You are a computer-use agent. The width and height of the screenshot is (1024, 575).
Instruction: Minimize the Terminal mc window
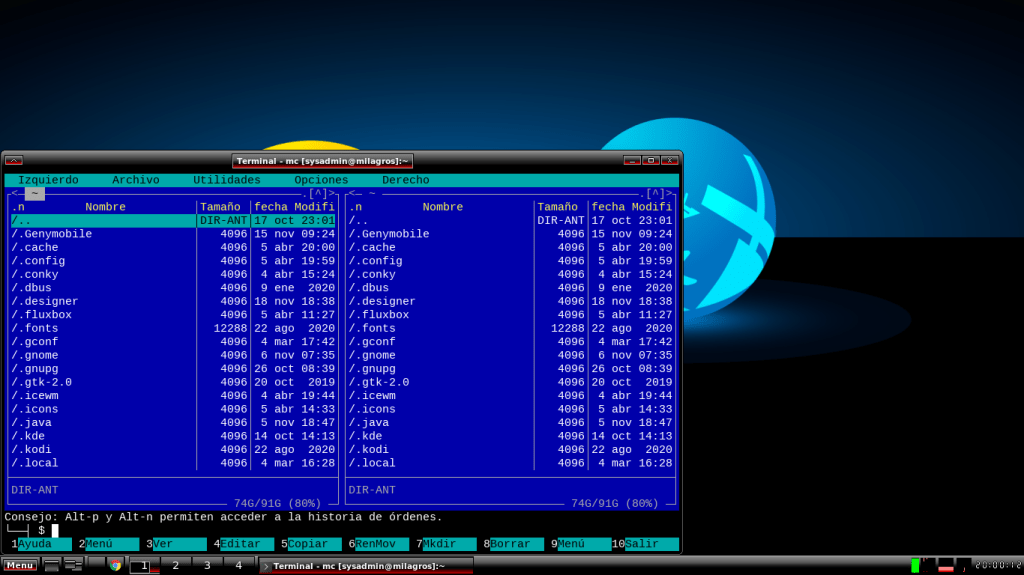pyautogui.click(x=632, y=160)
